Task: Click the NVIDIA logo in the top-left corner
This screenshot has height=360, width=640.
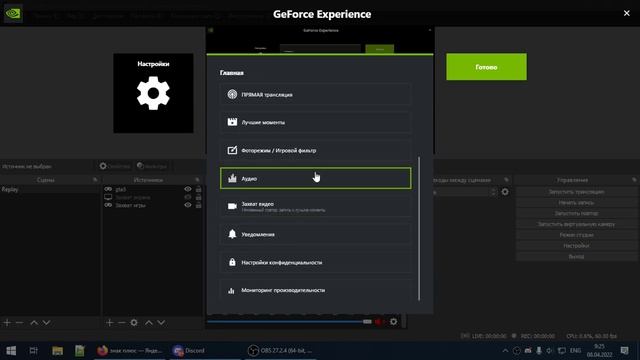Action: [13, 13]
